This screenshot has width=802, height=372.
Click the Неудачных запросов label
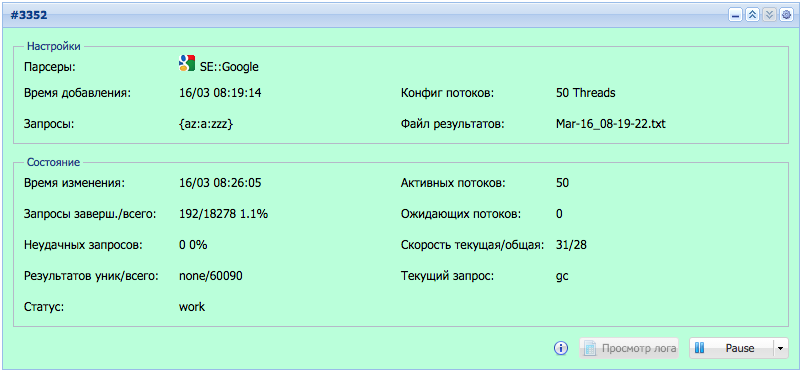pos(83,246)
